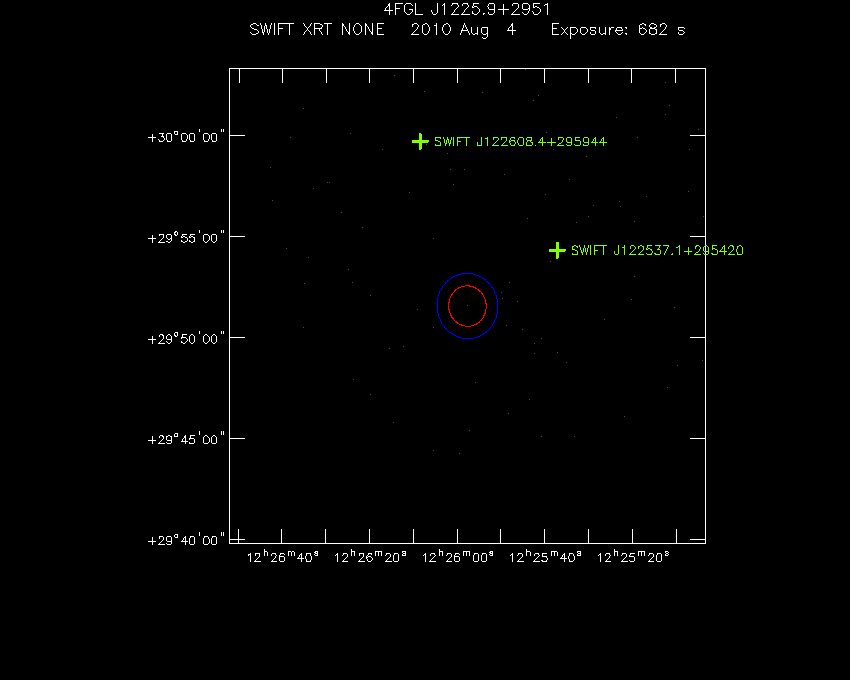The image size is (850, 680).
Task: Click the +29°45'00" declination label
Action: click(x=186, y=439)
